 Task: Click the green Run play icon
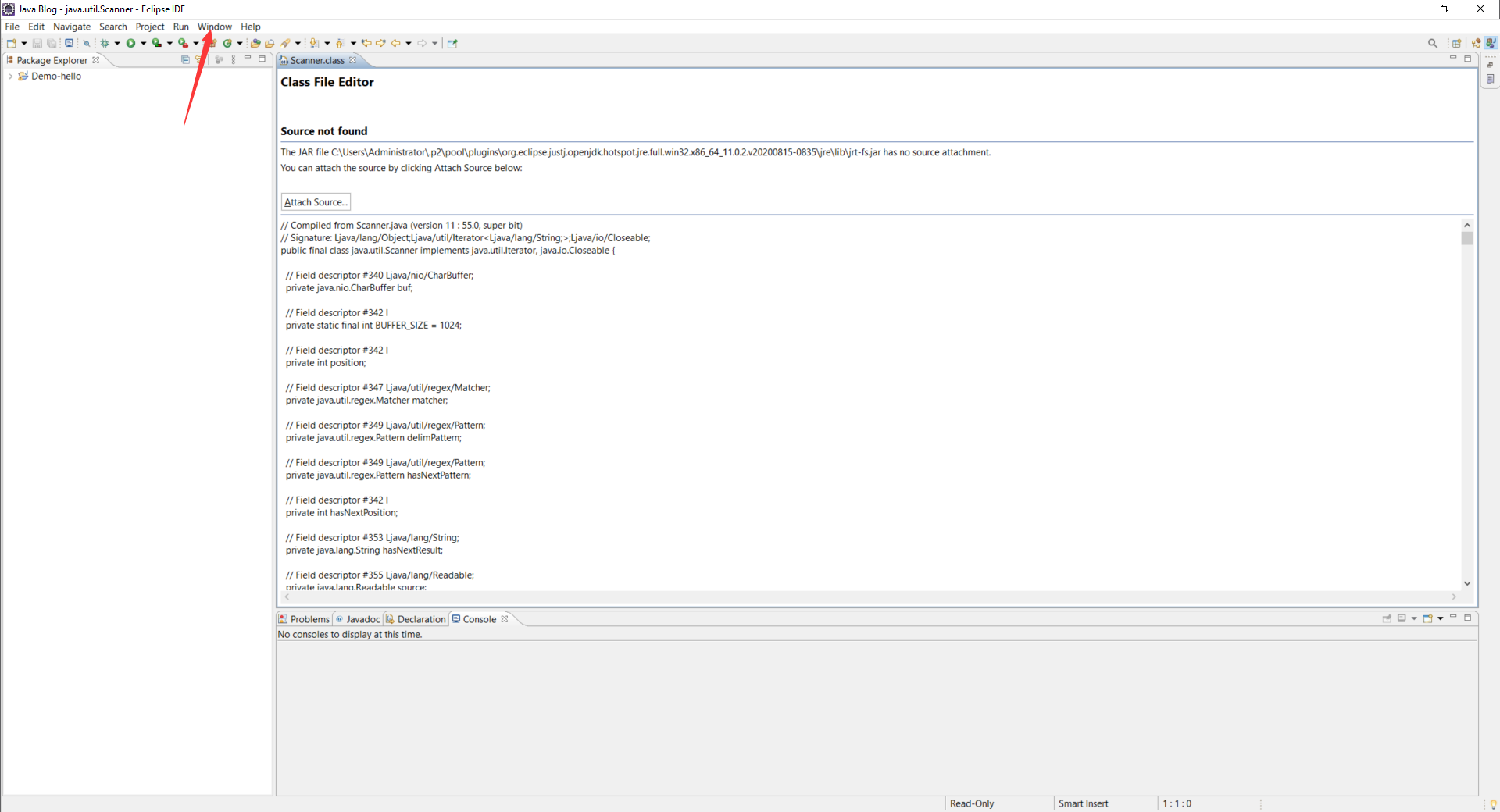(x=130, y=43)
